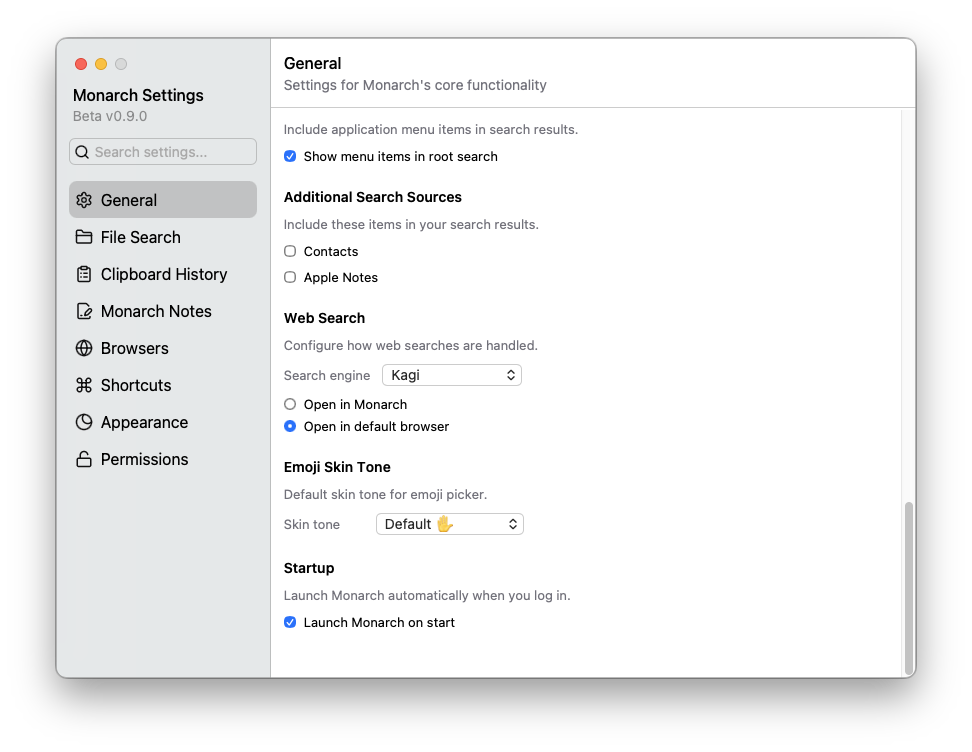Screen dimensions: 972x752
Task: Open Monarch Notes via its note icon
Action: (x=84, y=311)
